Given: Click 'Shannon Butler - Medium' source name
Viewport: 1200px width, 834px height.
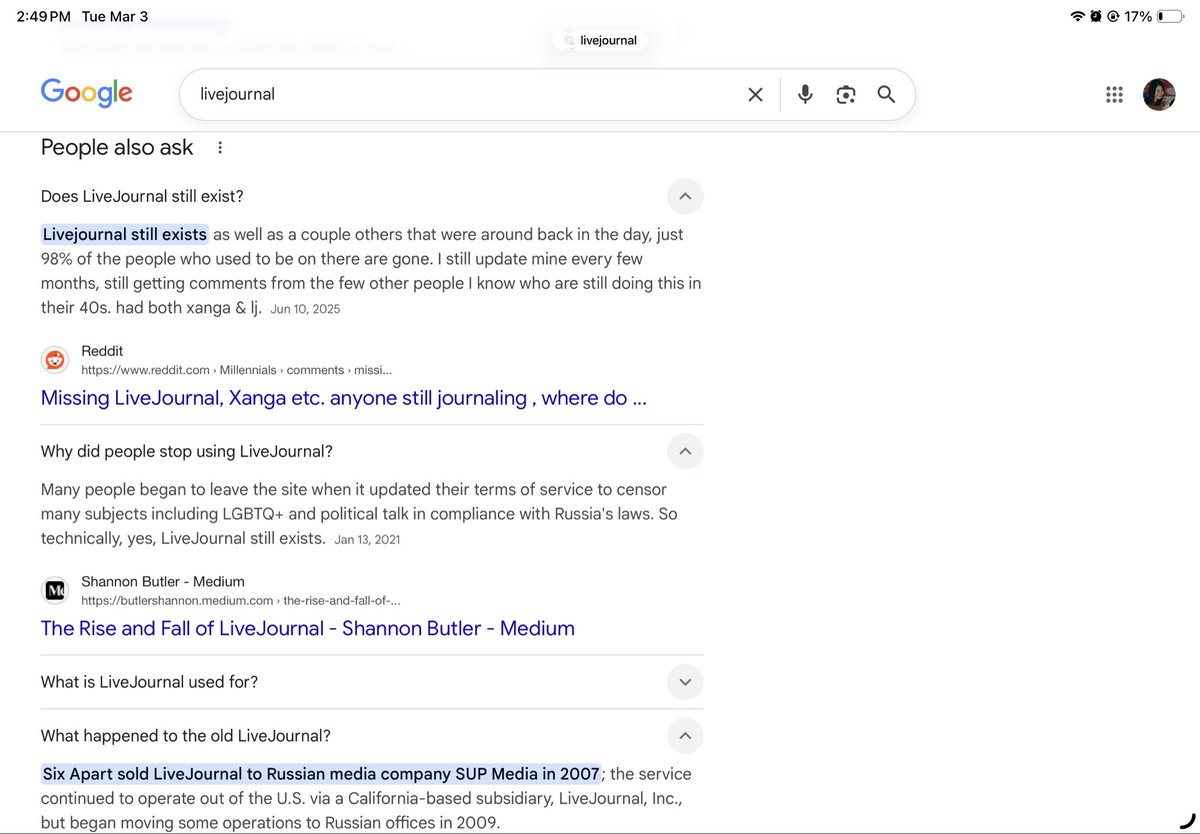Looking at the screenshot, I should [163, 582].
